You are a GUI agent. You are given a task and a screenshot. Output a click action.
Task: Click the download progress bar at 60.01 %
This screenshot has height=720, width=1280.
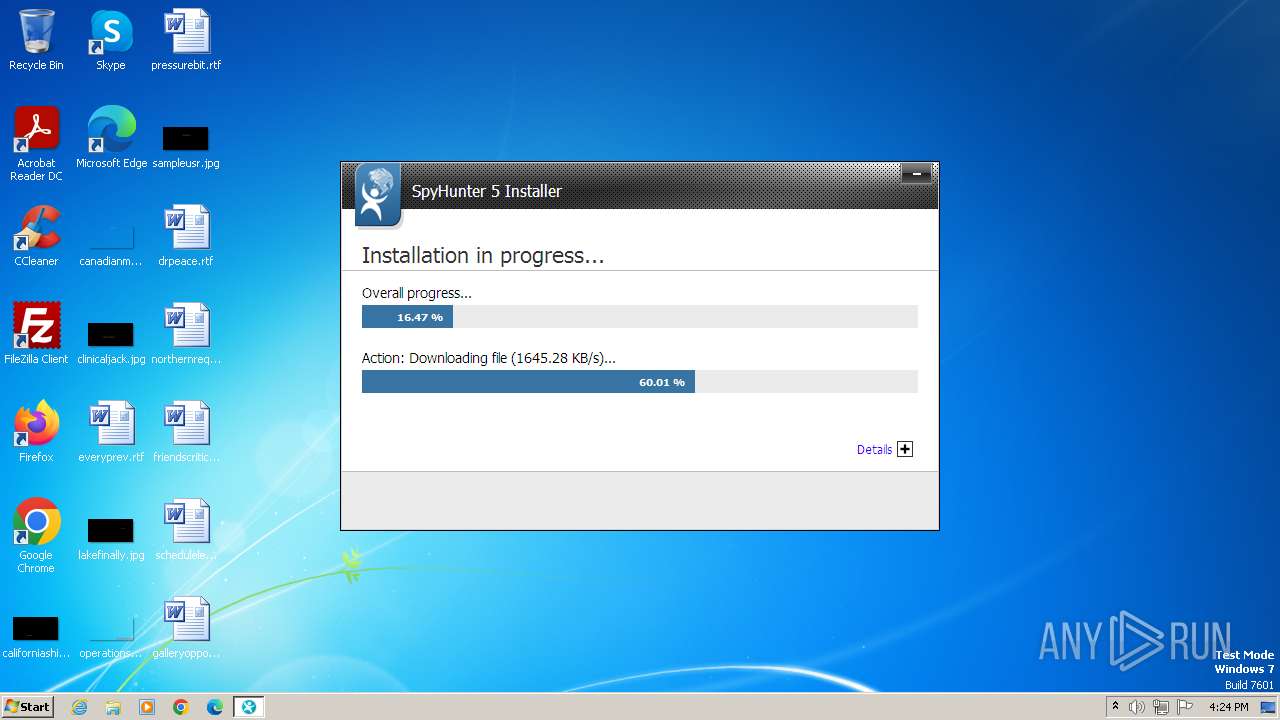coord(640,382)
